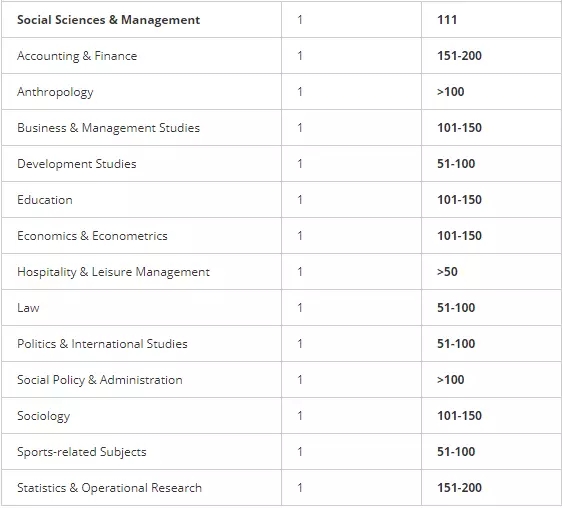The height and width of the screenshot is (508, 562).
Task: Click the 101-150 rank for Sociology
Action: point(459,416)
